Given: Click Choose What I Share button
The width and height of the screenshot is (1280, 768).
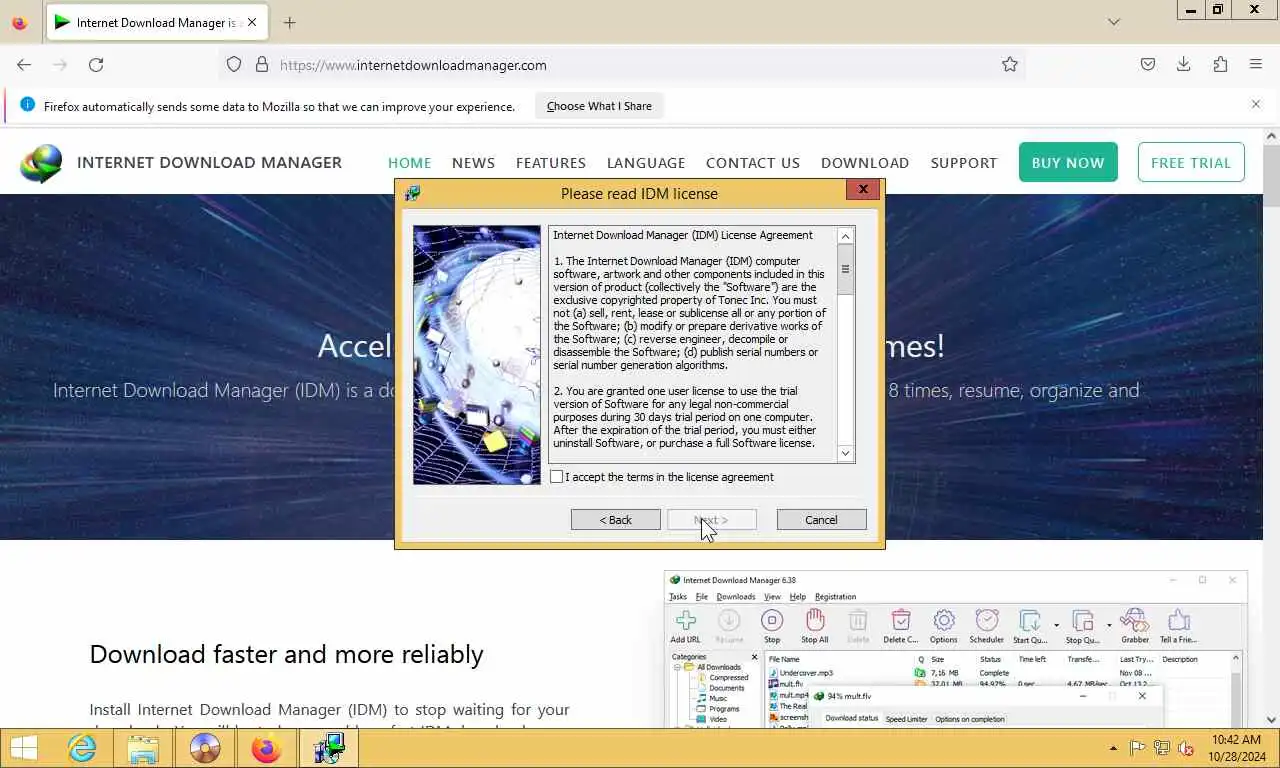Looking at the screenshot, I should pos(599,106).
